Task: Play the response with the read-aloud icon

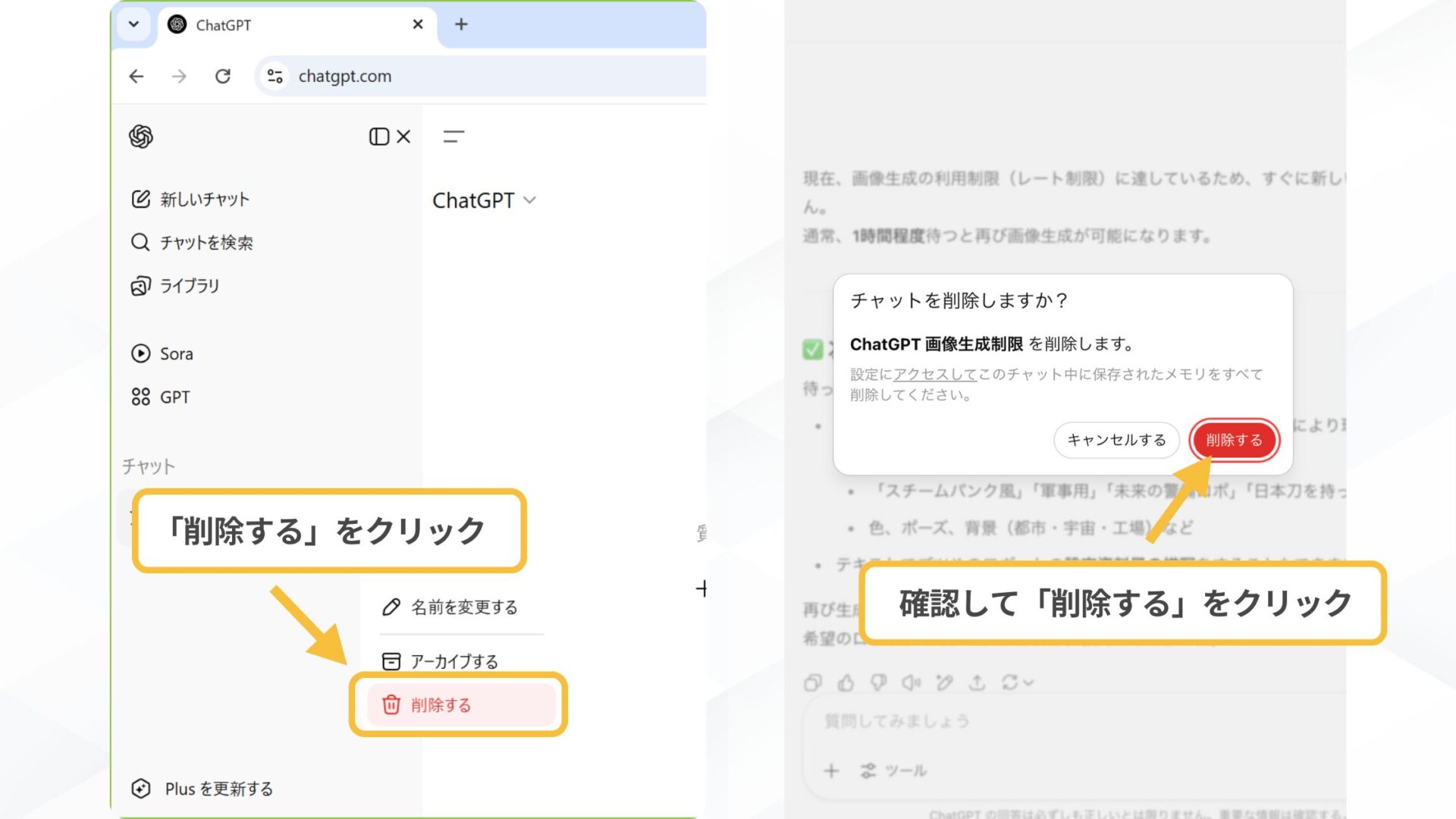Action: (x=911, y=682)
